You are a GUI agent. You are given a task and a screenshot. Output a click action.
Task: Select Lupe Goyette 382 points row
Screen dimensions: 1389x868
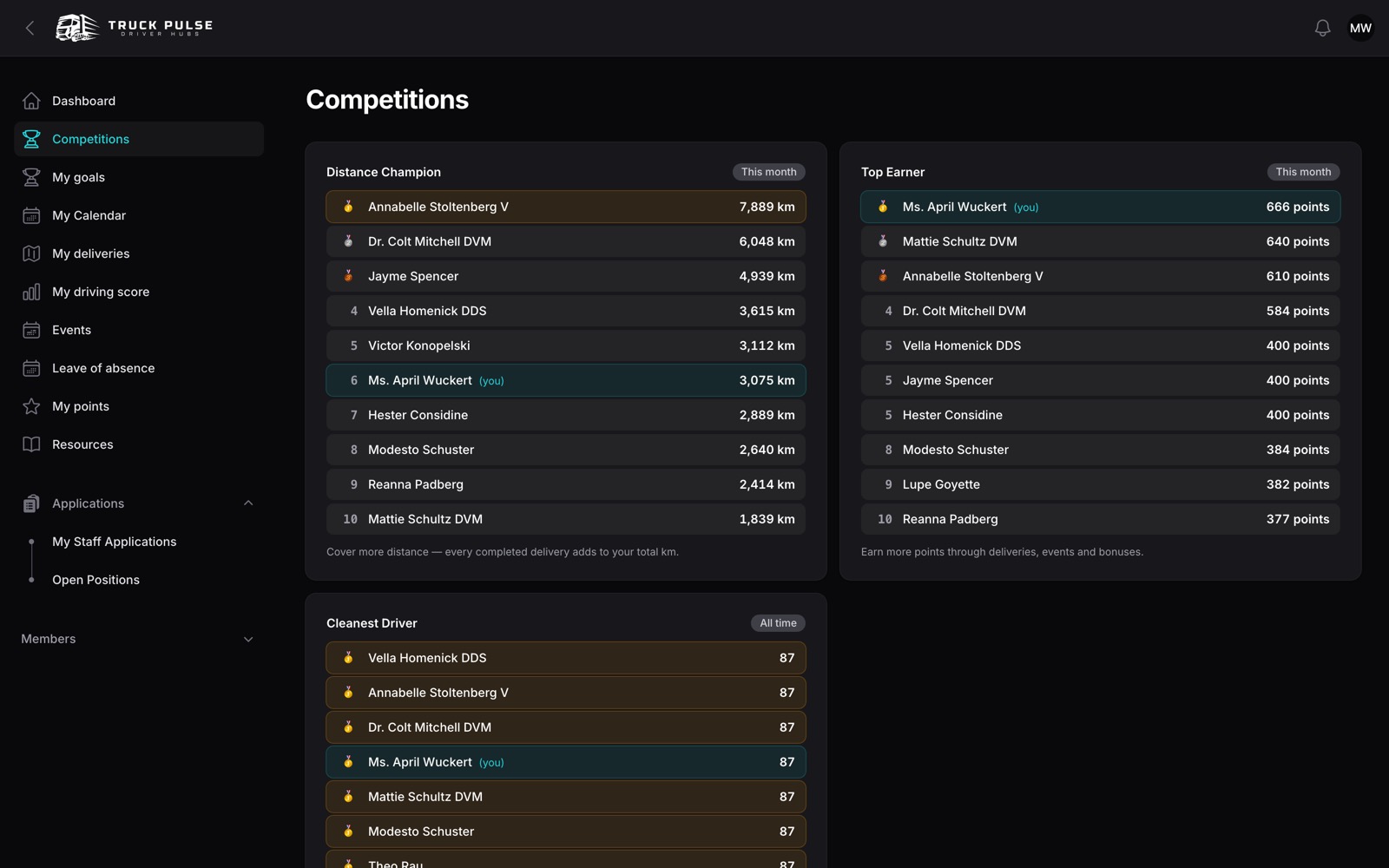tap(1101, 484)
